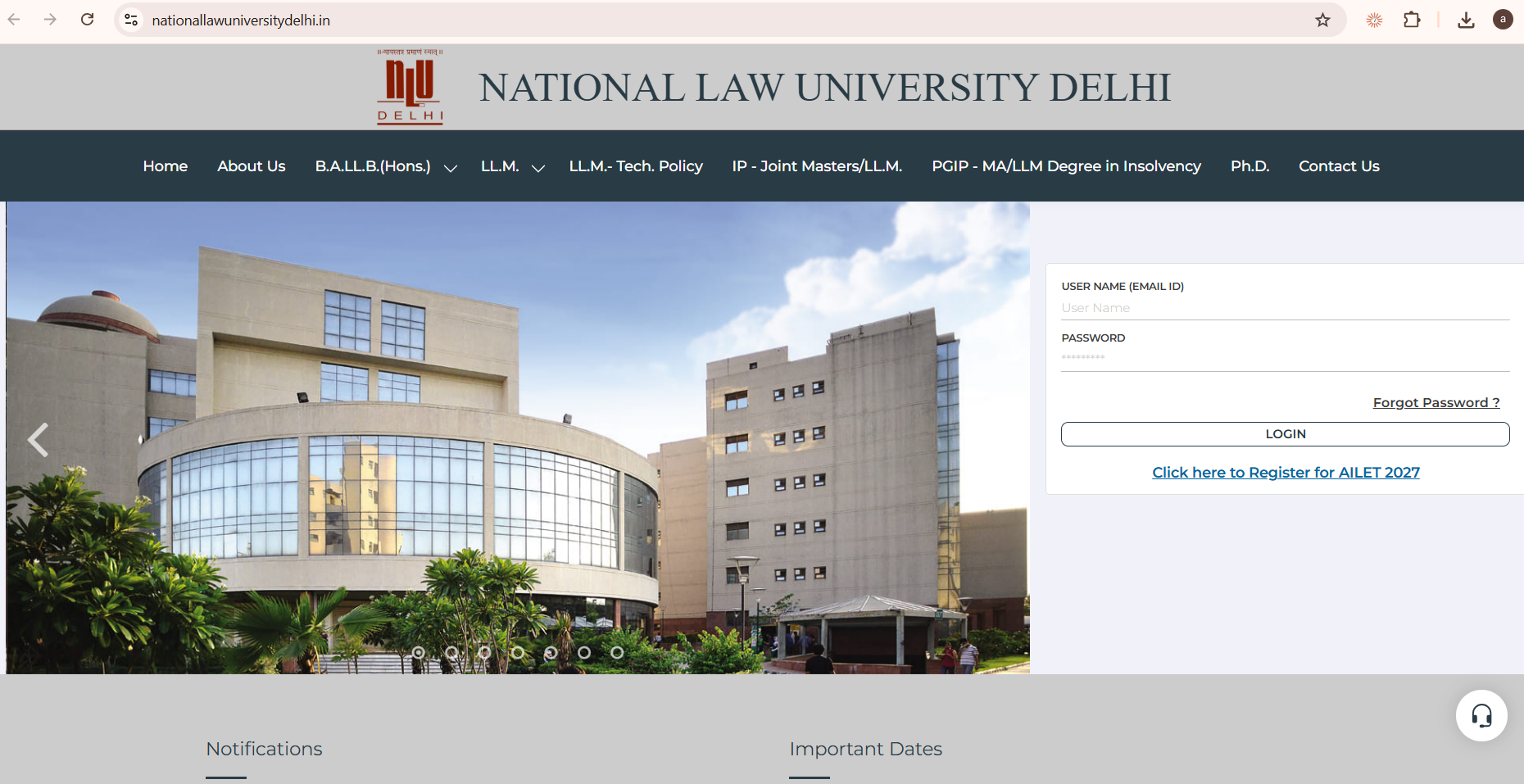Screen dimensions: 1524x784
Task: Click the LOGIN button
Action: [x=1285, y=434]
